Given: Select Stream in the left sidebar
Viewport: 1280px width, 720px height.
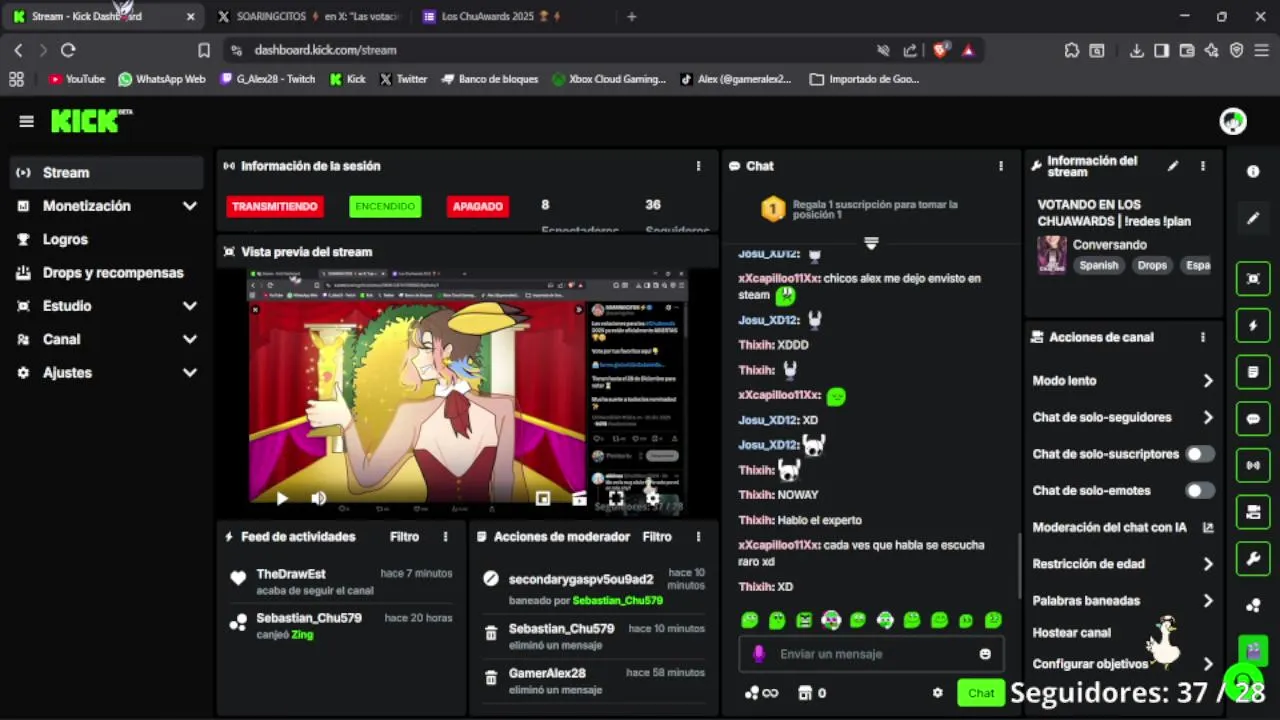Looking at the screenshot, I should pos(105,172).
